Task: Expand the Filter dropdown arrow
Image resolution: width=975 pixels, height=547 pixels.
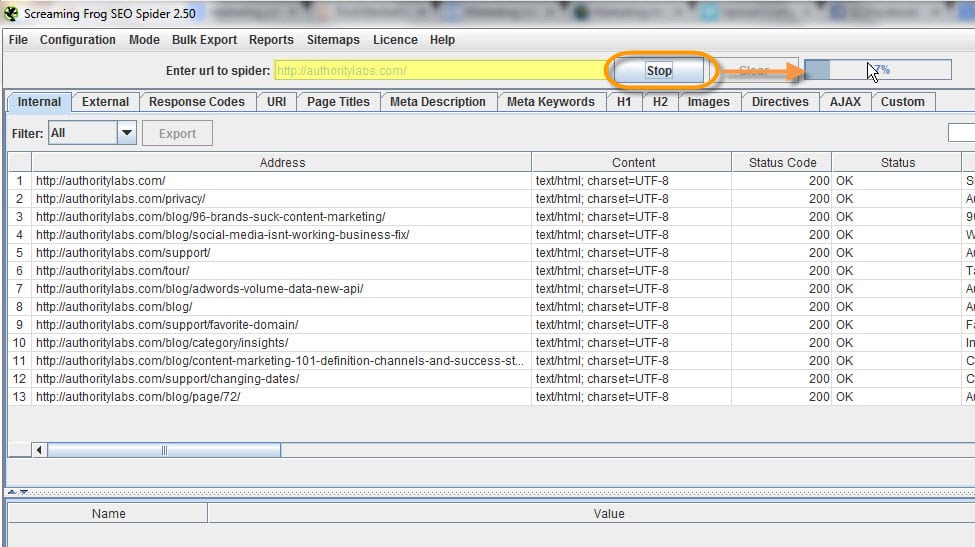Action: (x=127, y=133)
